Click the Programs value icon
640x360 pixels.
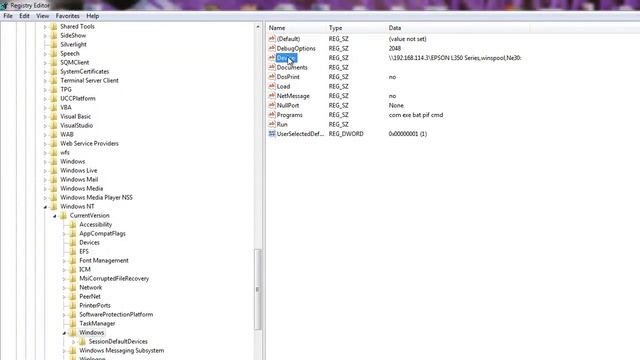tap(272, 115)
